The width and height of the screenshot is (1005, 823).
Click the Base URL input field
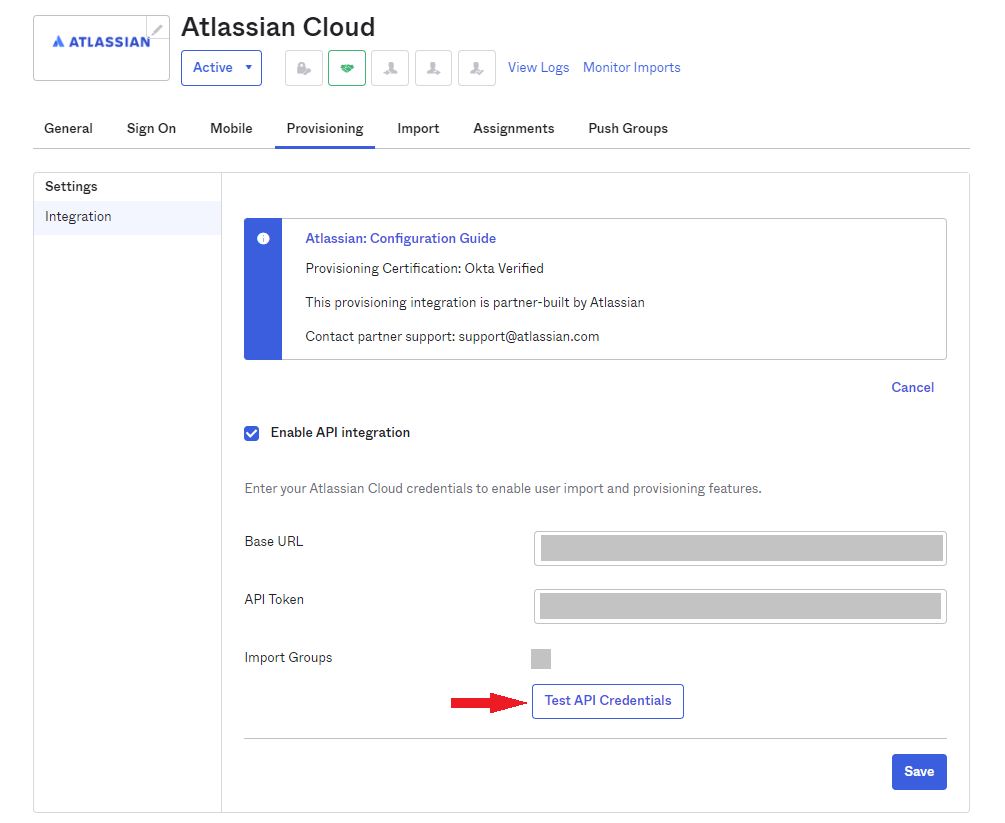(740, 549)
